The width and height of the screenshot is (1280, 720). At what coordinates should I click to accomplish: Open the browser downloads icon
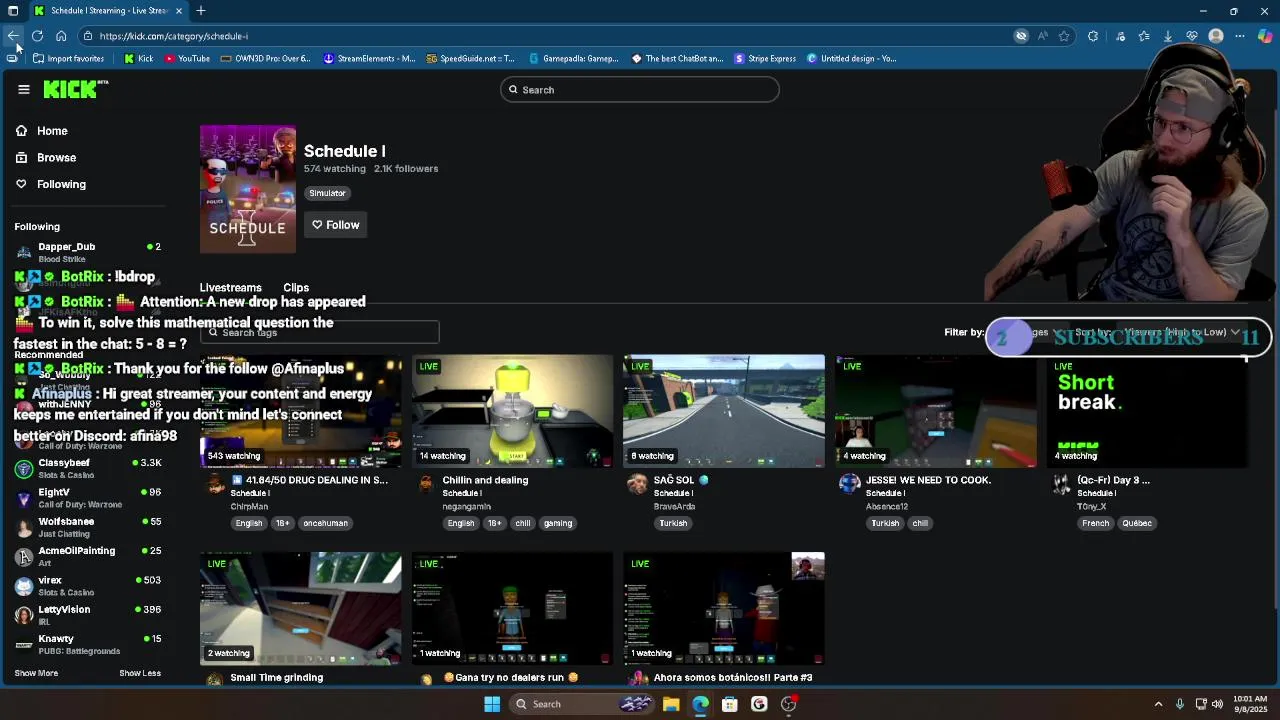pos(1168,36)
